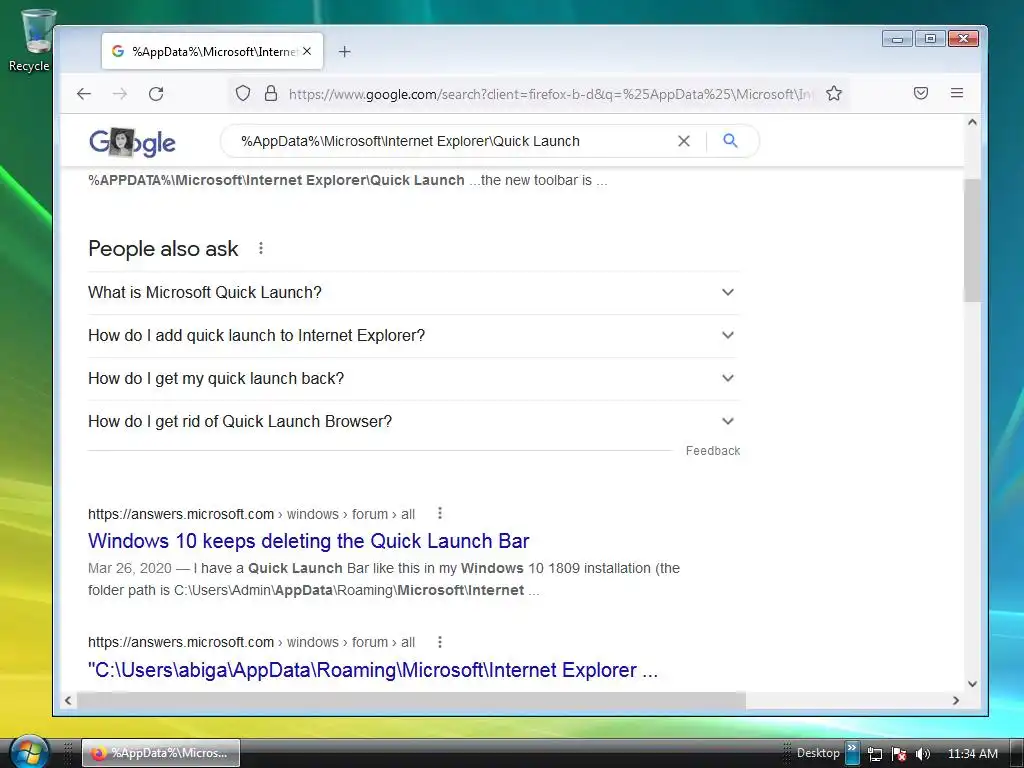Open the tracking protection shield icon
1024x768 pixels.
(x=243, y=93)
